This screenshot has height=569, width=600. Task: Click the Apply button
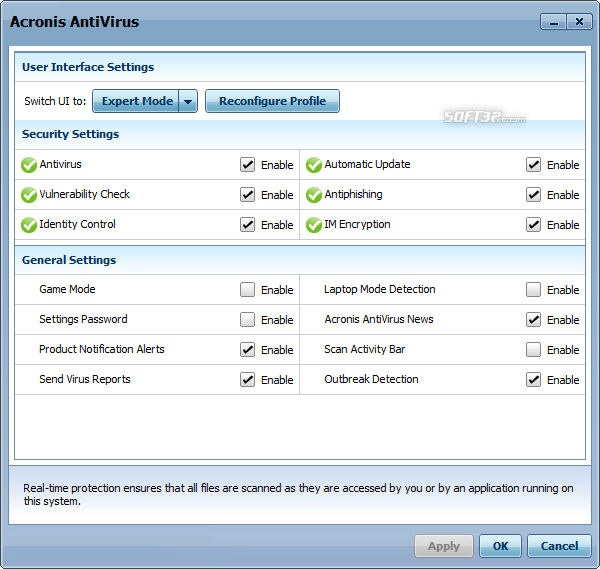pyautogui.click(x=444, y=546)
